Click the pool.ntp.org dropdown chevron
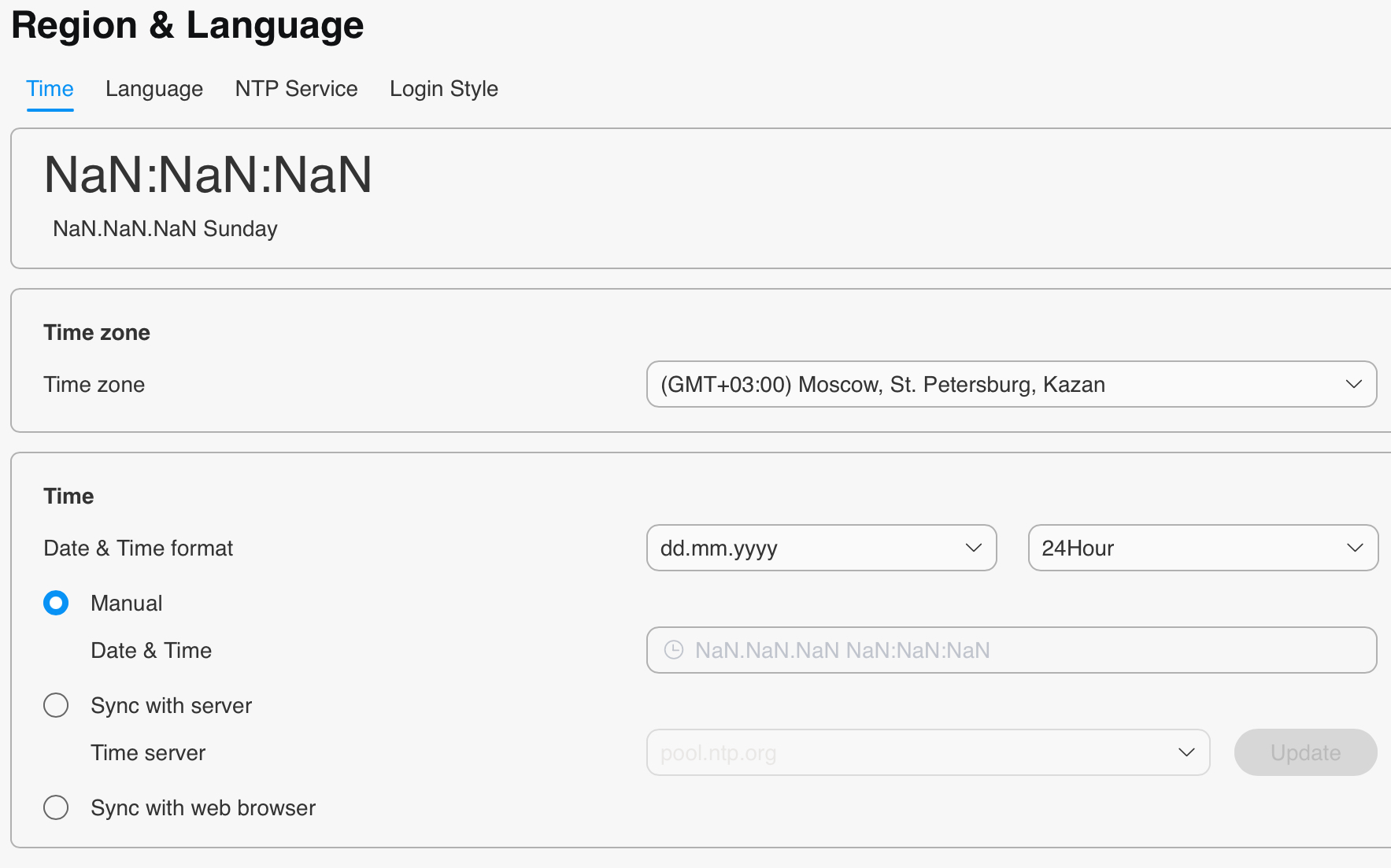 1186,753
